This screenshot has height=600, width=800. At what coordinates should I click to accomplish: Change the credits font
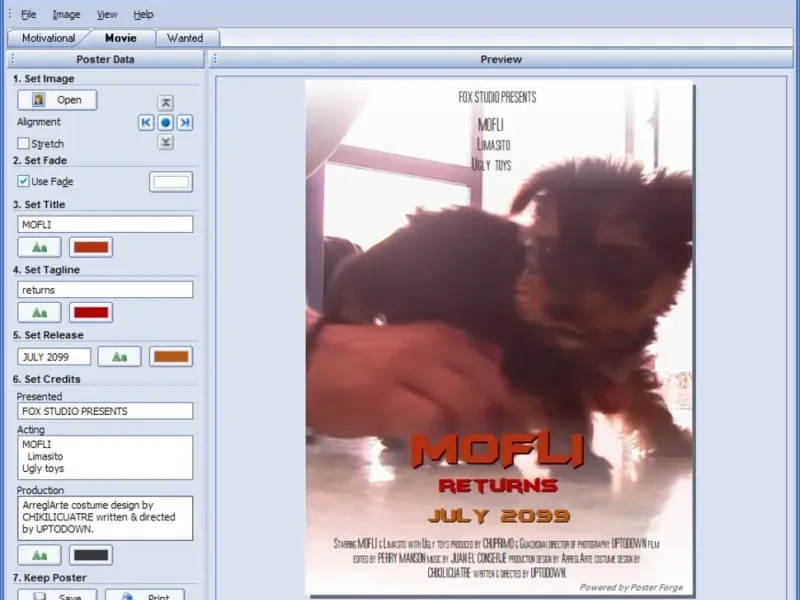coord(39,555)
